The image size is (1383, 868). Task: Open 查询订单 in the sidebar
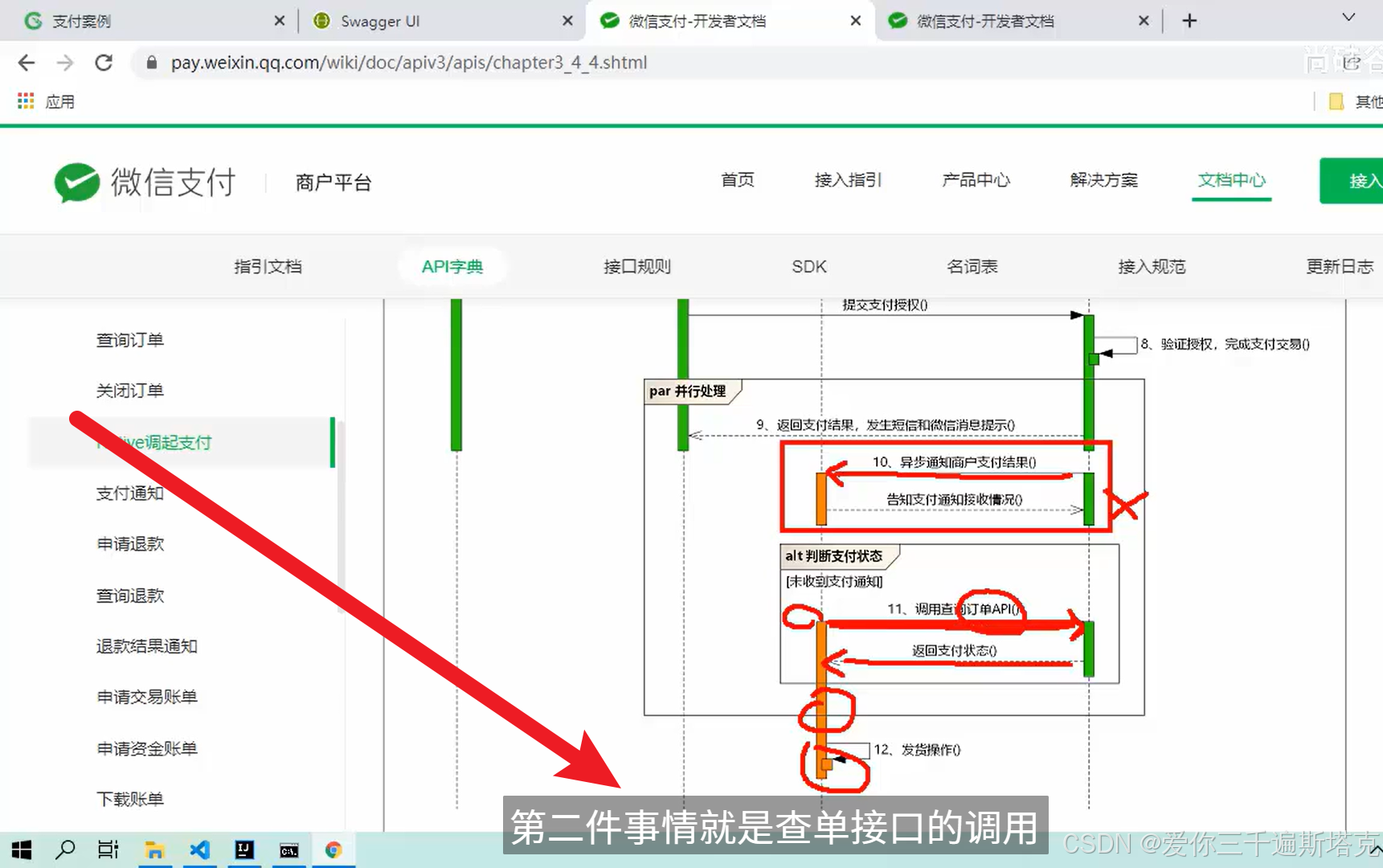[130, 341]
